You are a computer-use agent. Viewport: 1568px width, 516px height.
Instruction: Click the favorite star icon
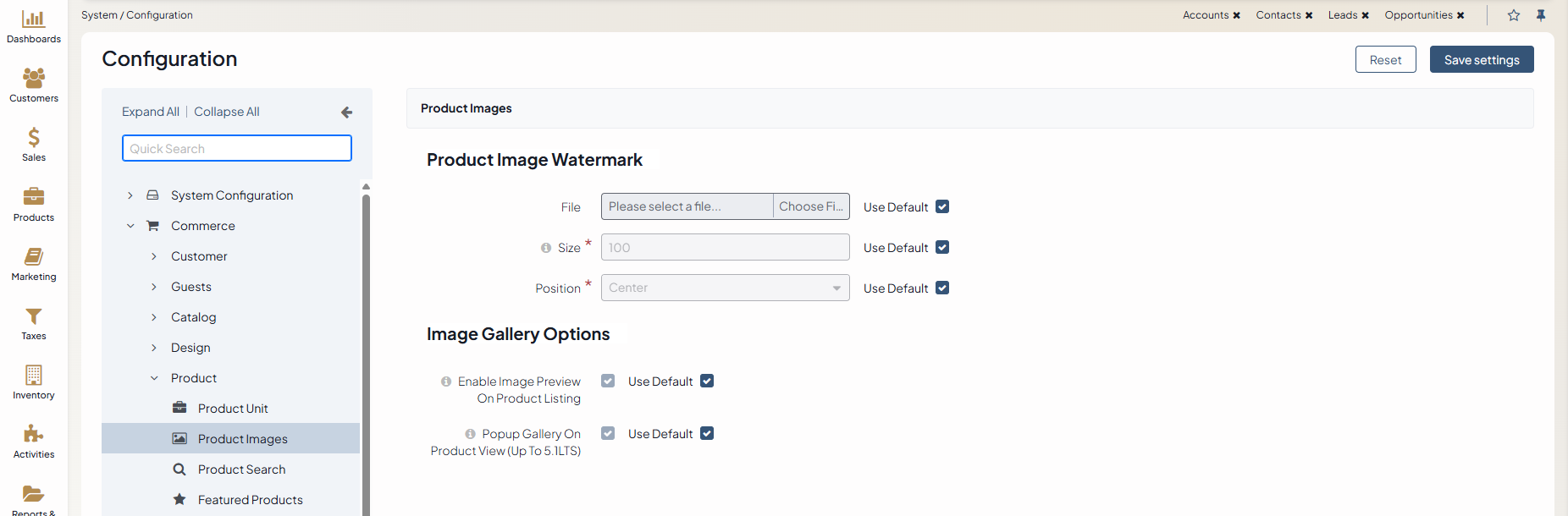click(x=1514, y=15)
